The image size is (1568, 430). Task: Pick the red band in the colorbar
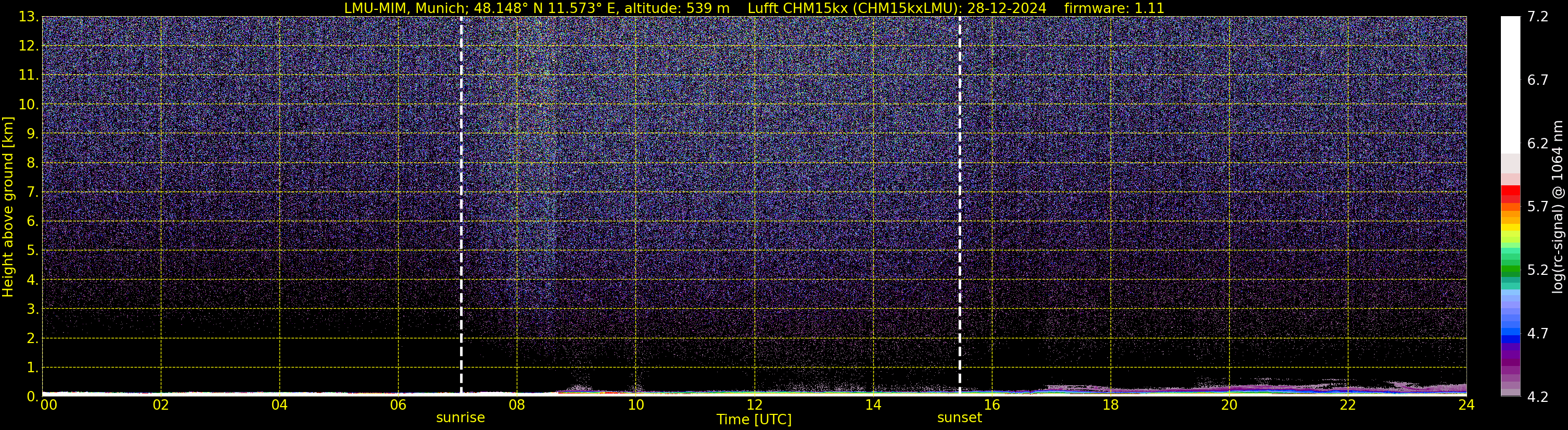pyautogui.click(x=1510, y=194)
